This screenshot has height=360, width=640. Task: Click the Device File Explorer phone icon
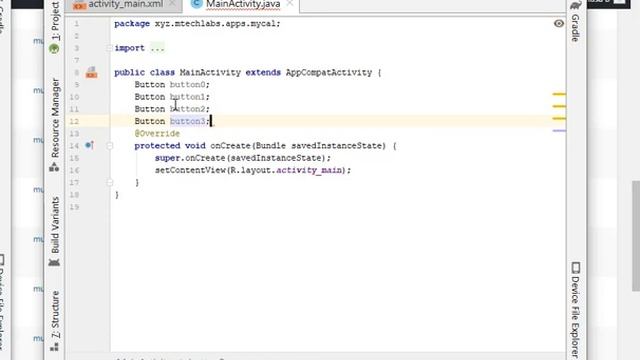576,268
